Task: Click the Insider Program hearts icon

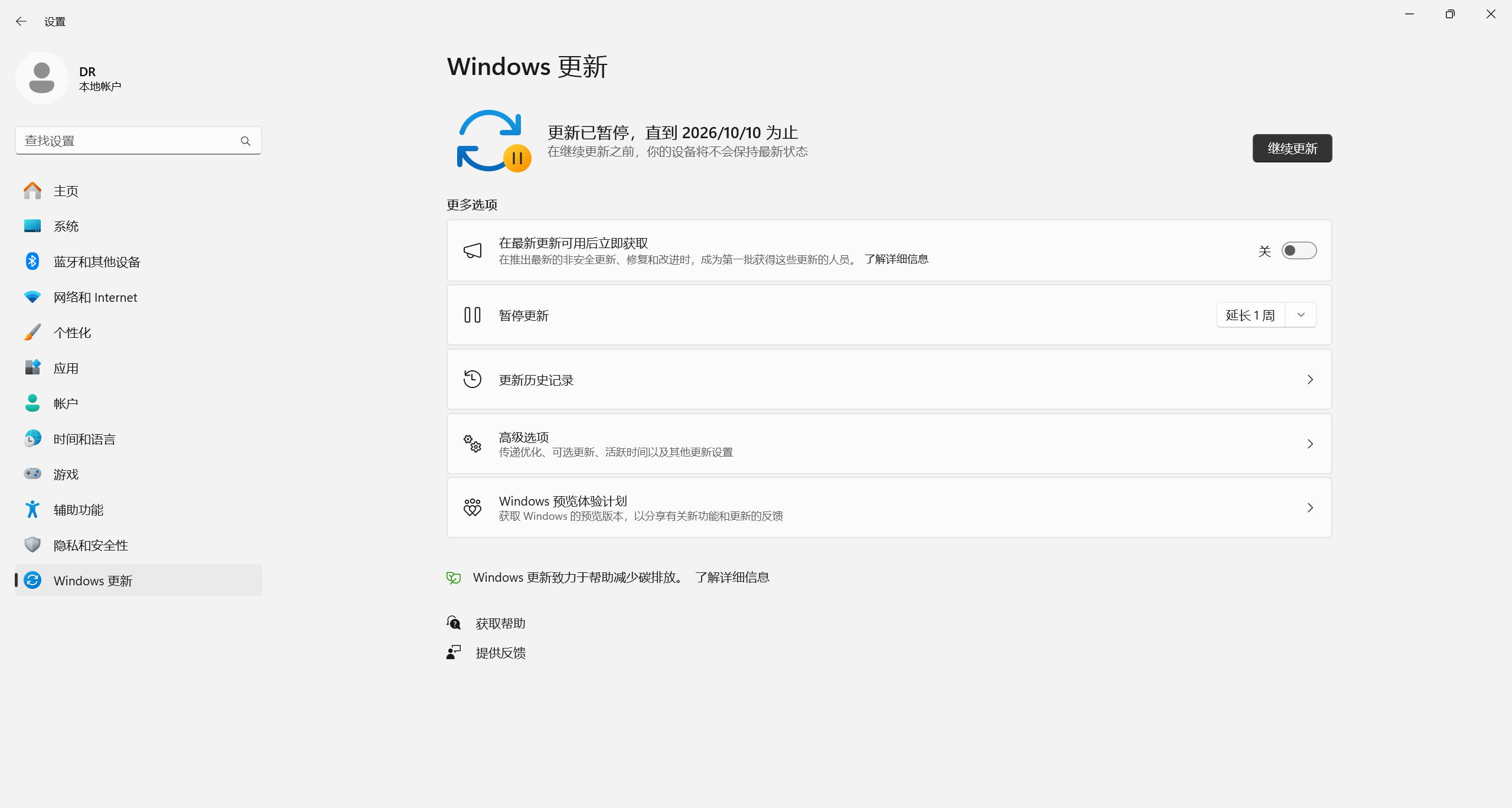Action: (x=472, y=508)
